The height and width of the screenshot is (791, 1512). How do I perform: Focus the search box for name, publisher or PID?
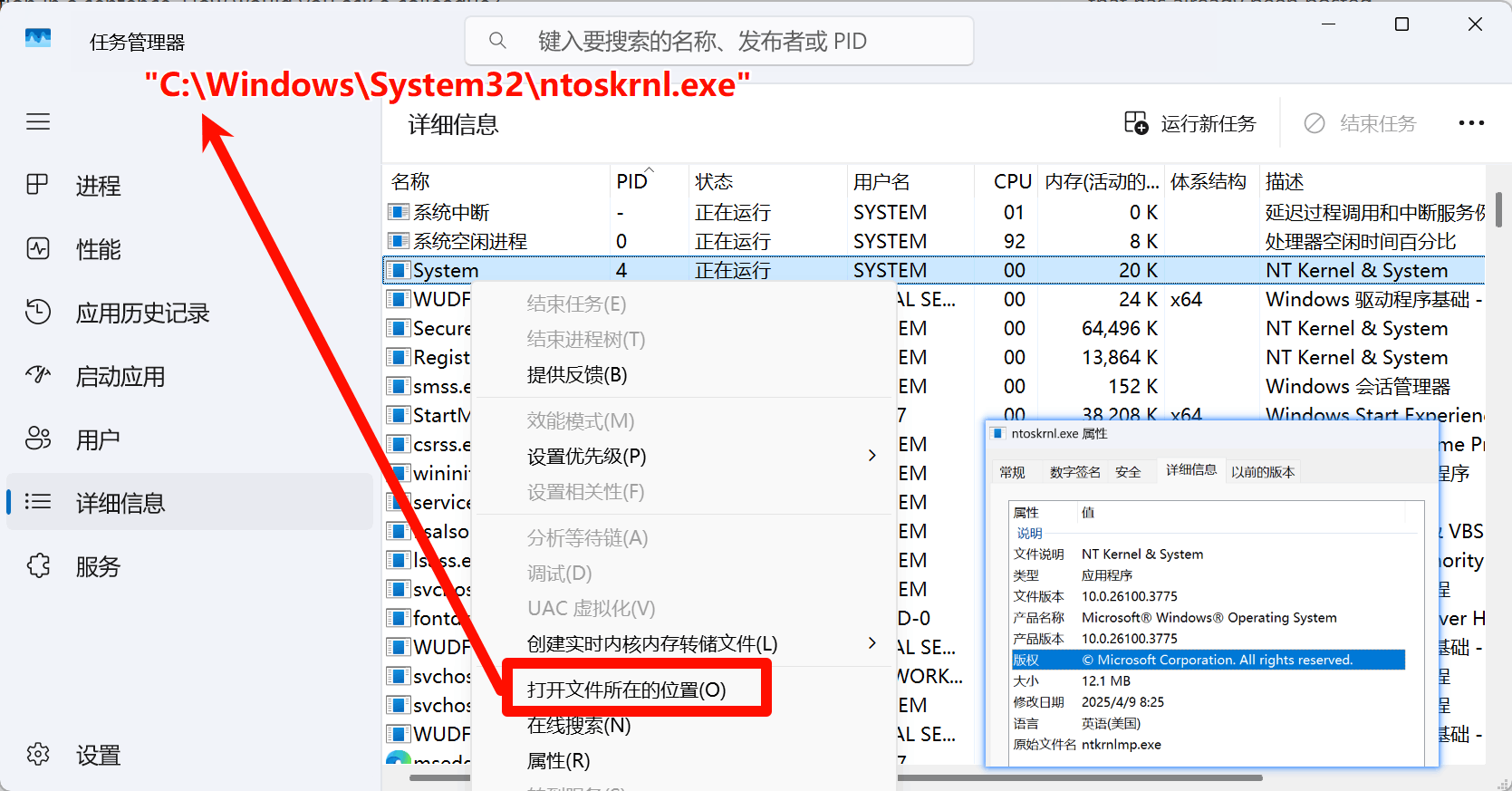pos(719,41)
